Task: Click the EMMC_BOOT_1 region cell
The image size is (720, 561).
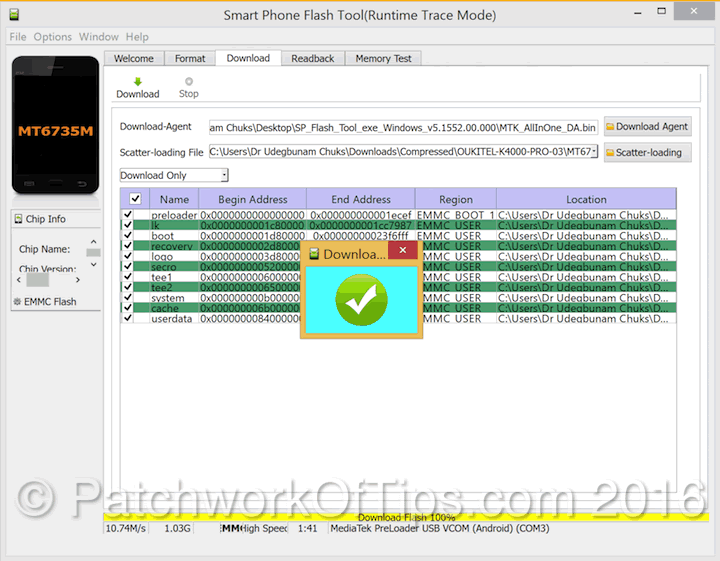Action: pyautogui.click(x=456, y=215)
